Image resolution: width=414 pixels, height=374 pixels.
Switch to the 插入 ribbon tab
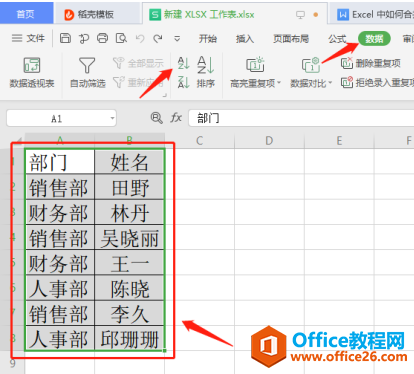pyautogui.click(x=245, y=39)
